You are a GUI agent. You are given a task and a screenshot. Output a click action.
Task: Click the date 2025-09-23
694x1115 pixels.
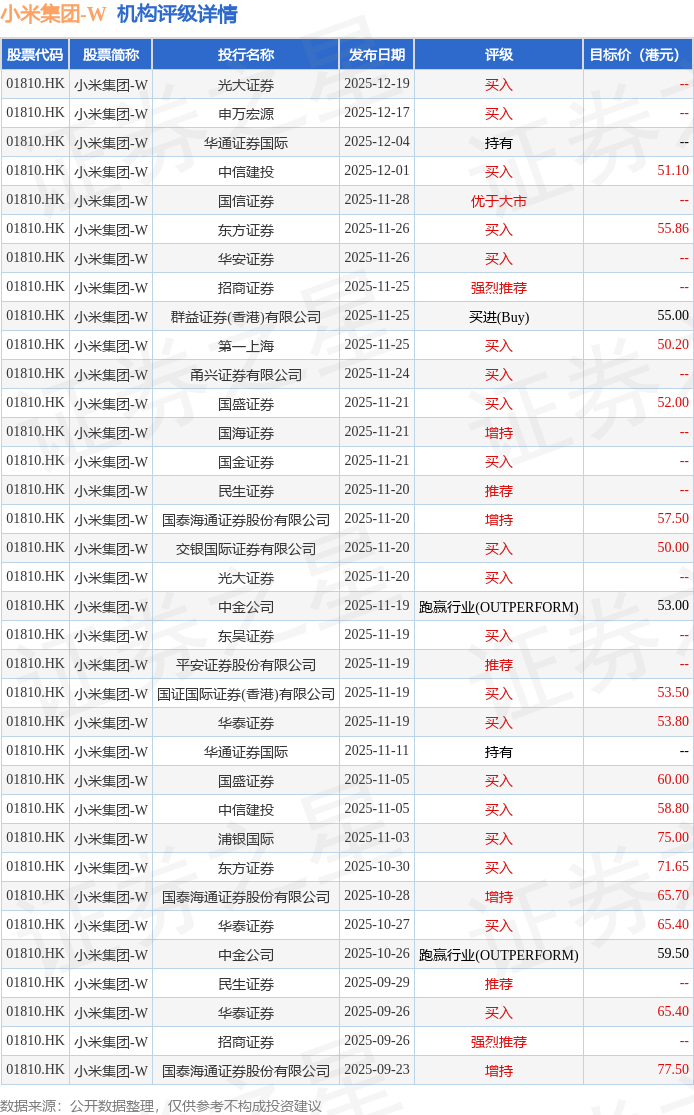coord(377,1069)
